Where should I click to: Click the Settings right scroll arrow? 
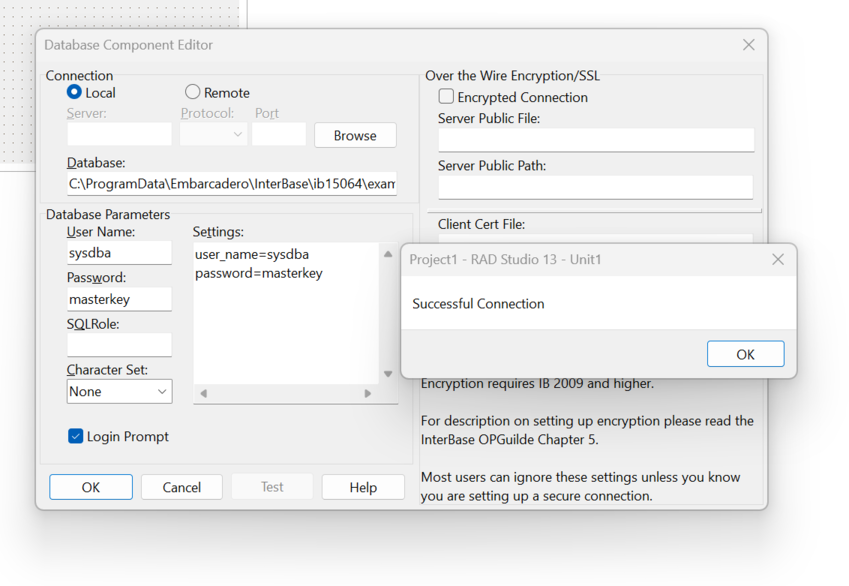coord(368,394)
